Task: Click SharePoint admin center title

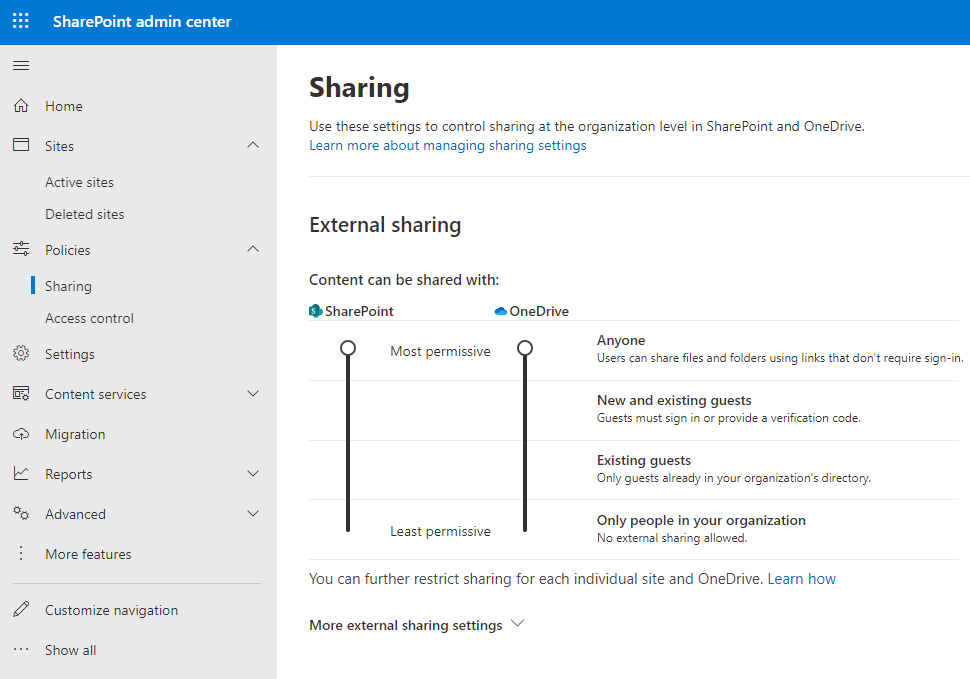Action: (142, 22)
